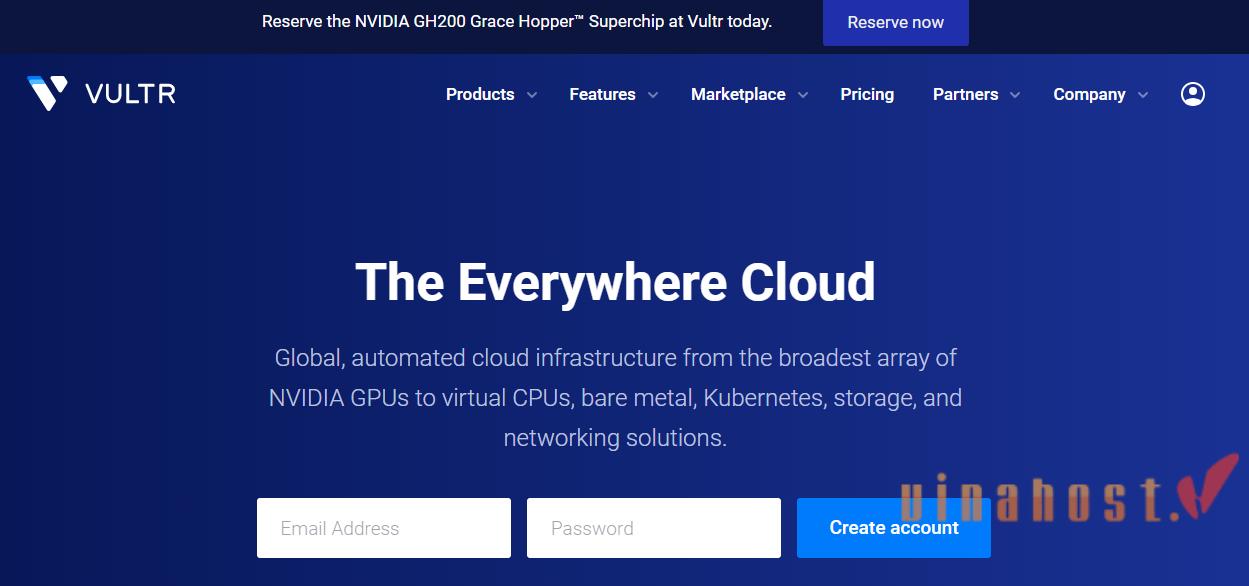
Task: Expand the Products dropdown chevron
Action: click(532, 95)
